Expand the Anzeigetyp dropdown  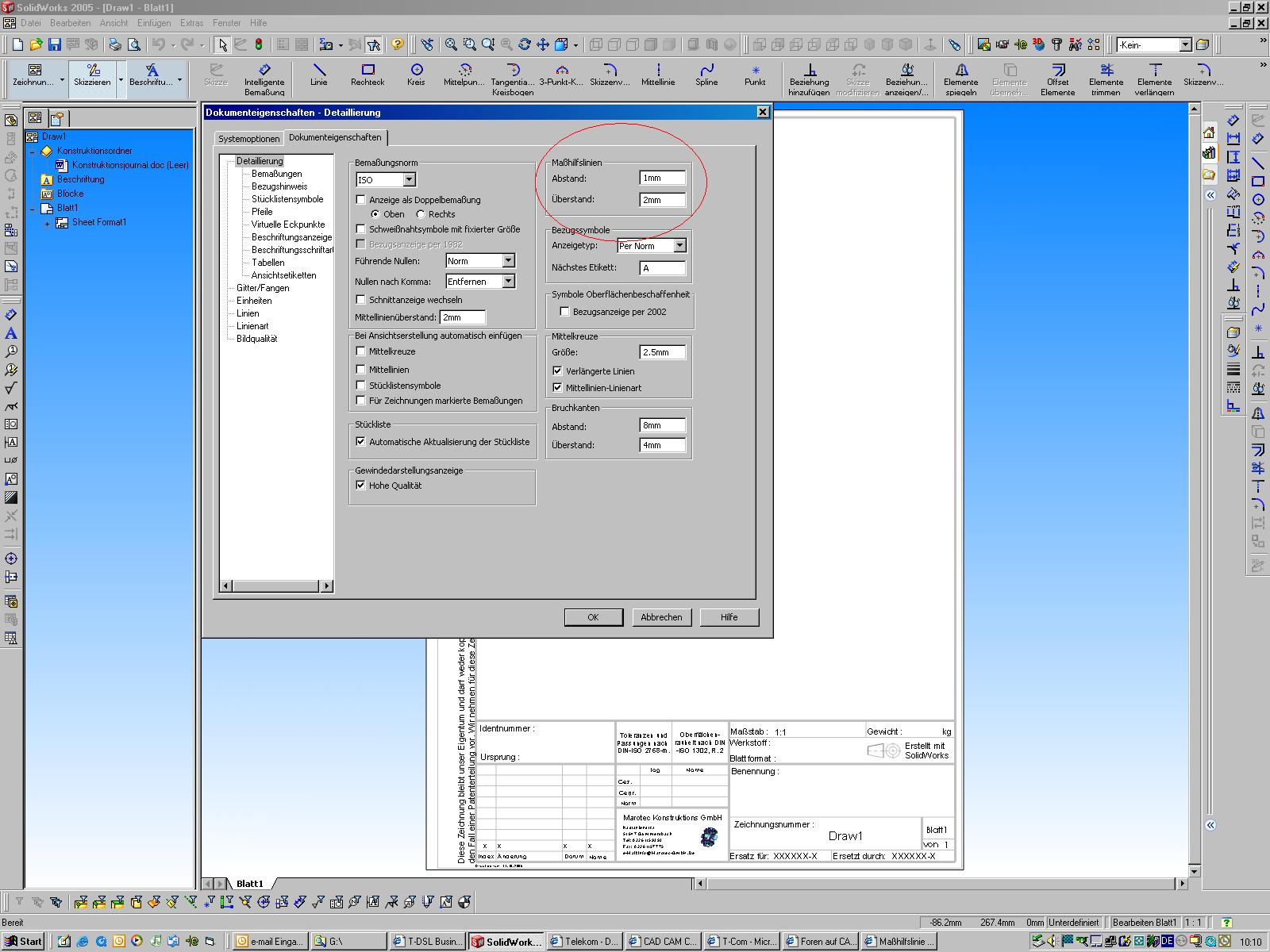pyautogui.click(x=679, y=246)
